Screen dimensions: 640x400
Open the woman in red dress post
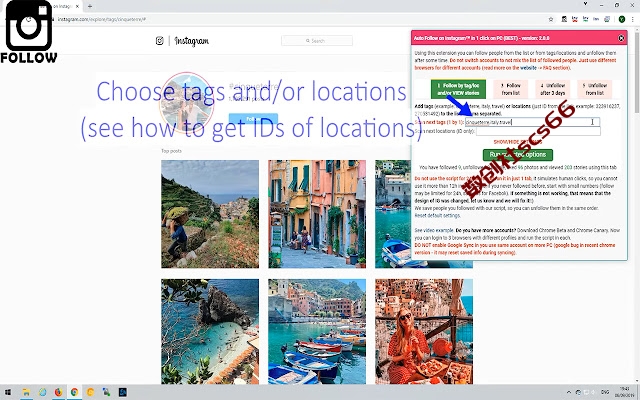424,331
